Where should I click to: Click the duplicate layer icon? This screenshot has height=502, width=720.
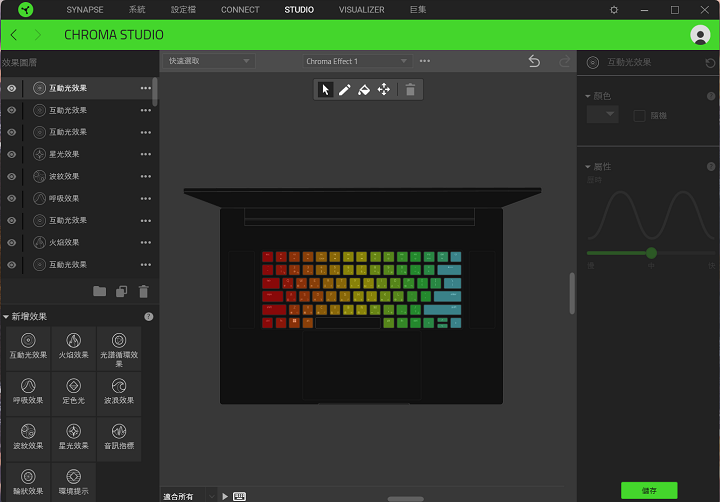[122, 291]
